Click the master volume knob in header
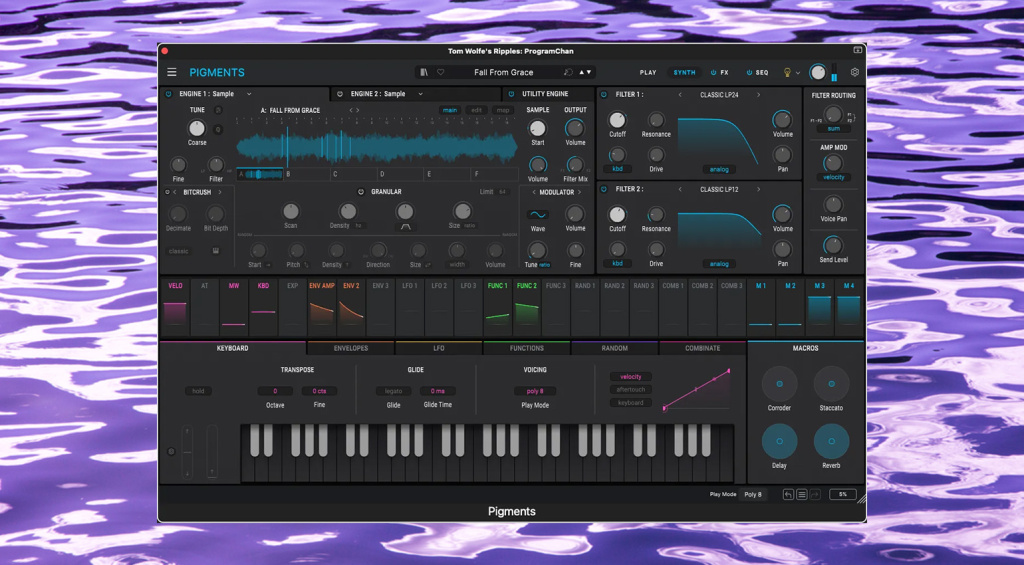The height and width of the screenshot is (565, 1024). [x=818, y=73]
